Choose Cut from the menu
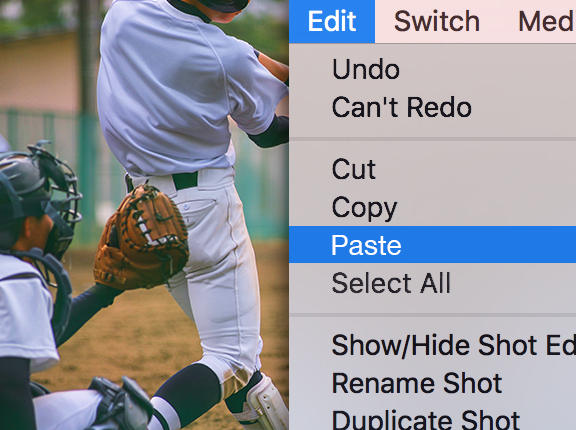This screenshot has height=430, width=576. (x=432, y=169)
